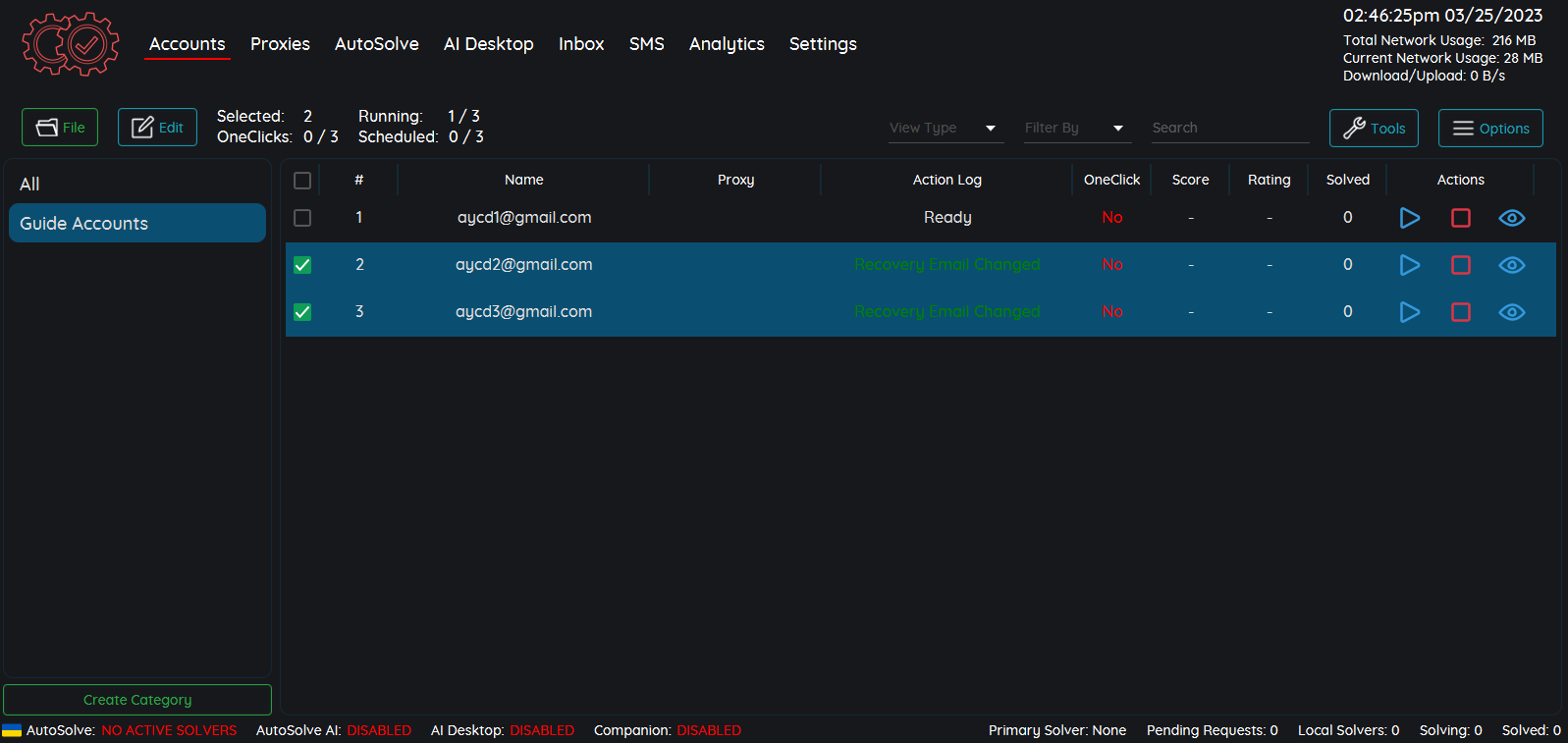Uncheck the aycd3@gmail.com row checkbox

tap(302, 312)
